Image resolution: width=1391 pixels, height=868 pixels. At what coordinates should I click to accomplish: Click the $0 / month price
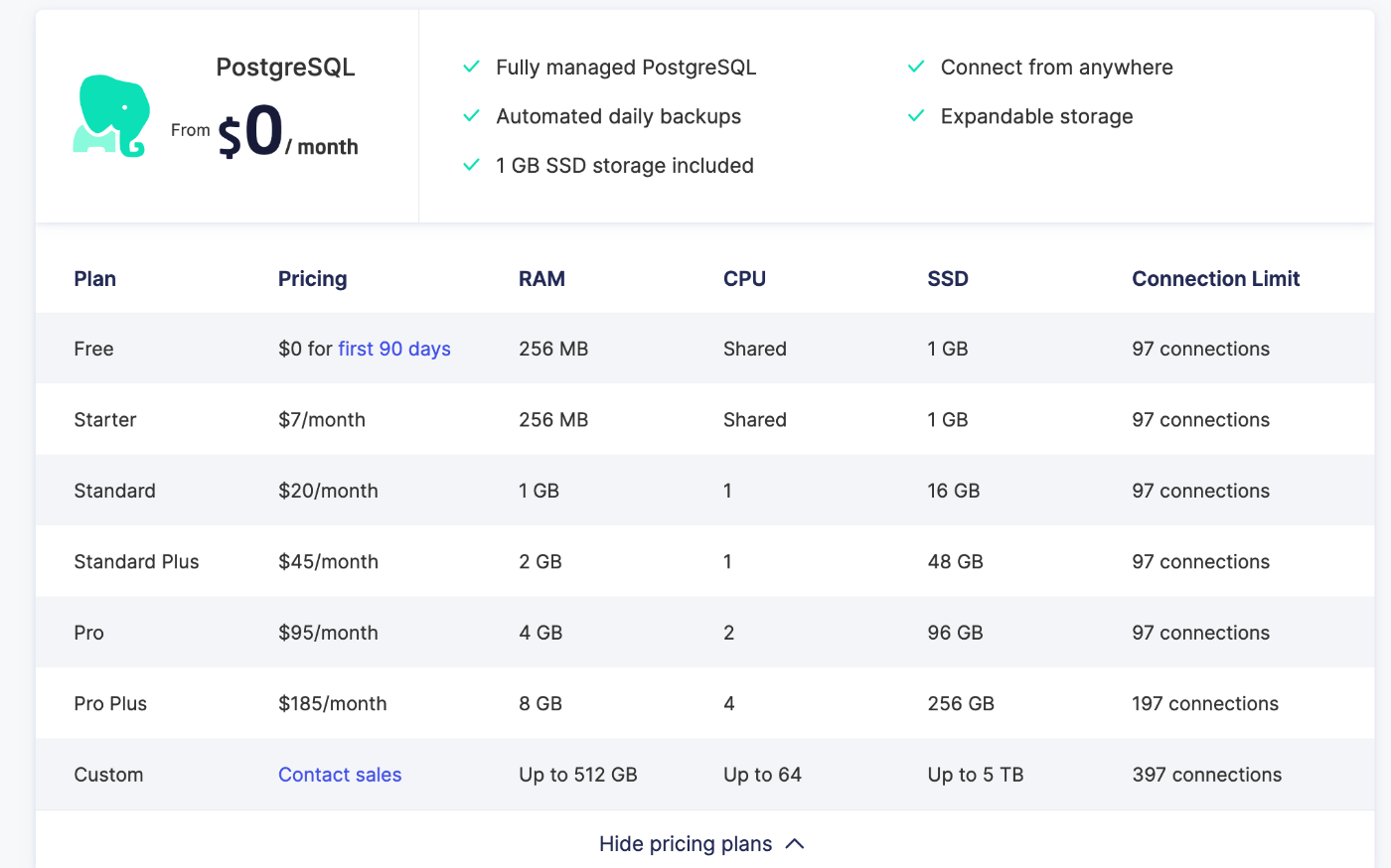[x=288, y=133]
